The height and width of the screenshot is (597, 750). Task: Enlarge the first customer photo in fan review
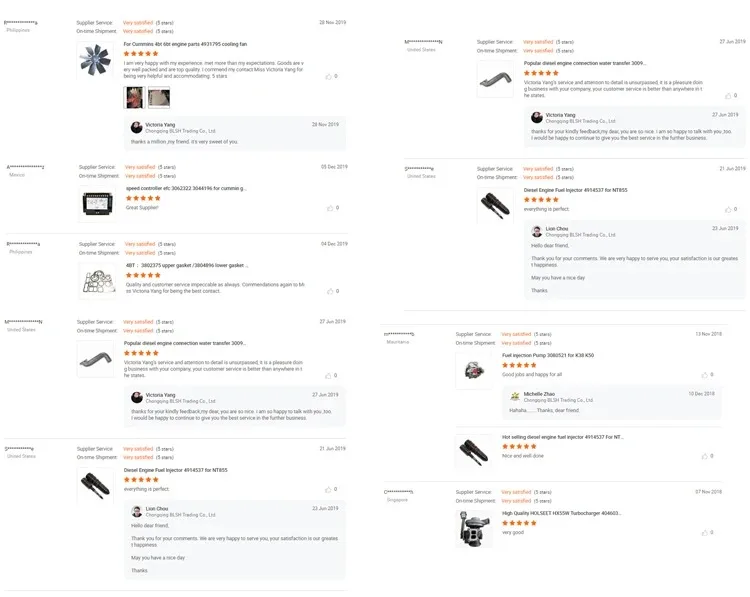pos(133,97)
